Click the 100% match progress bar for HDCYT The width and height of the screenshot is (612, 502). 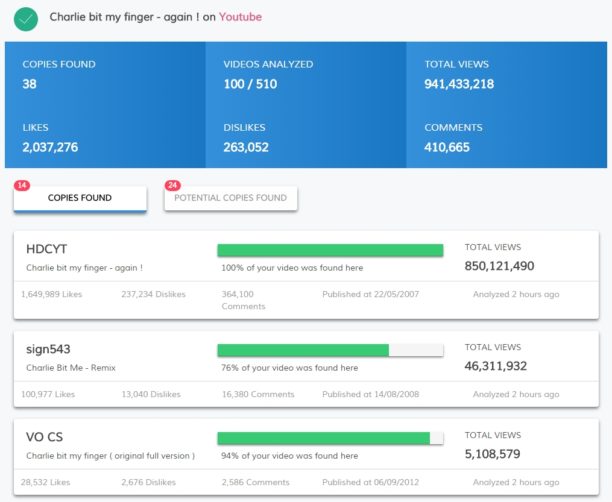330,250
